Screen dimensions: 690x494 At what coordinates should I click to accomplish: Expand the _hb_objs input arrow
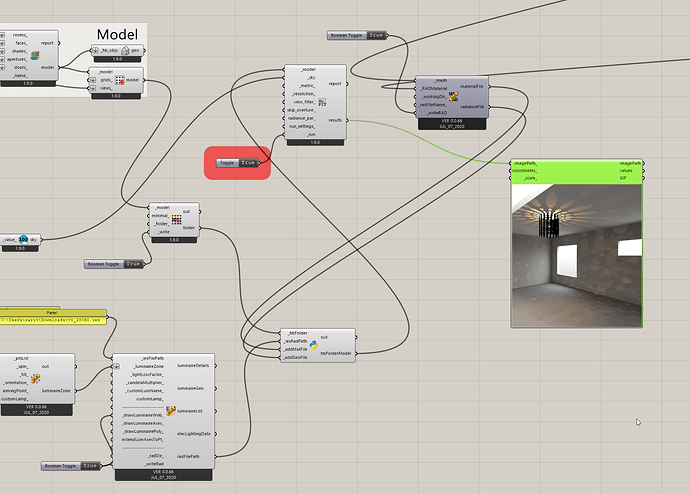tap(96, 50)
